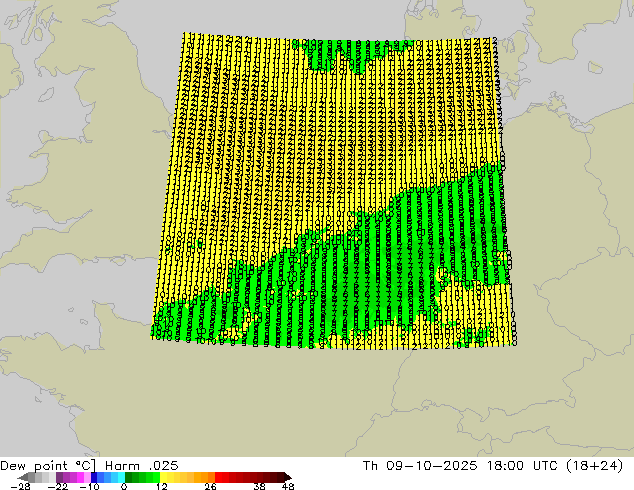Click the 'Th 09-10-2025 18:00 UTC (18+24)' timestamp
Image resolution: width=634 pixels, height=490 pixels.
(x=493, y=466)
